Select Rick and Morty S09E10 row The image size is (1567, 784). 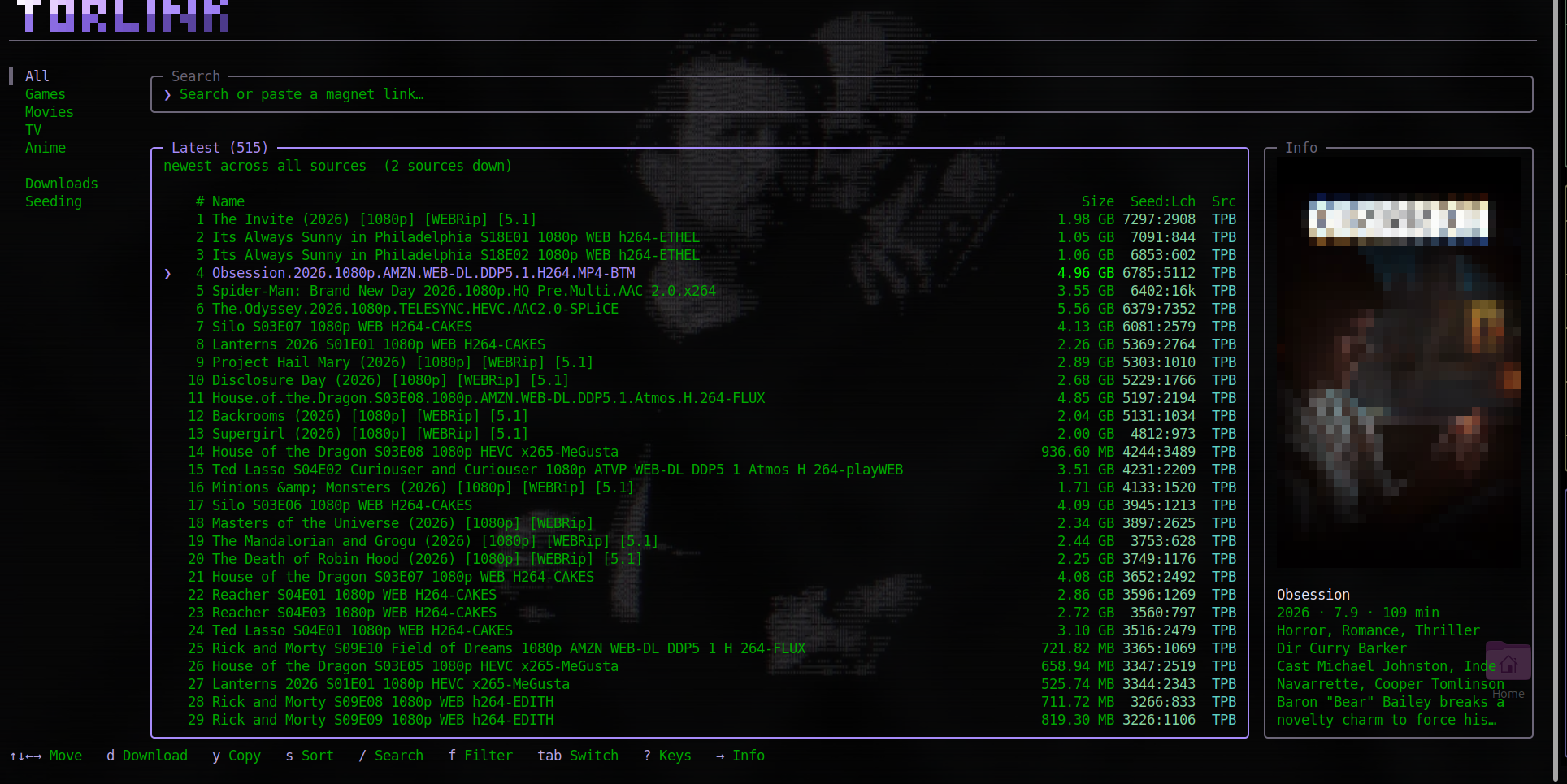(700, 648)
